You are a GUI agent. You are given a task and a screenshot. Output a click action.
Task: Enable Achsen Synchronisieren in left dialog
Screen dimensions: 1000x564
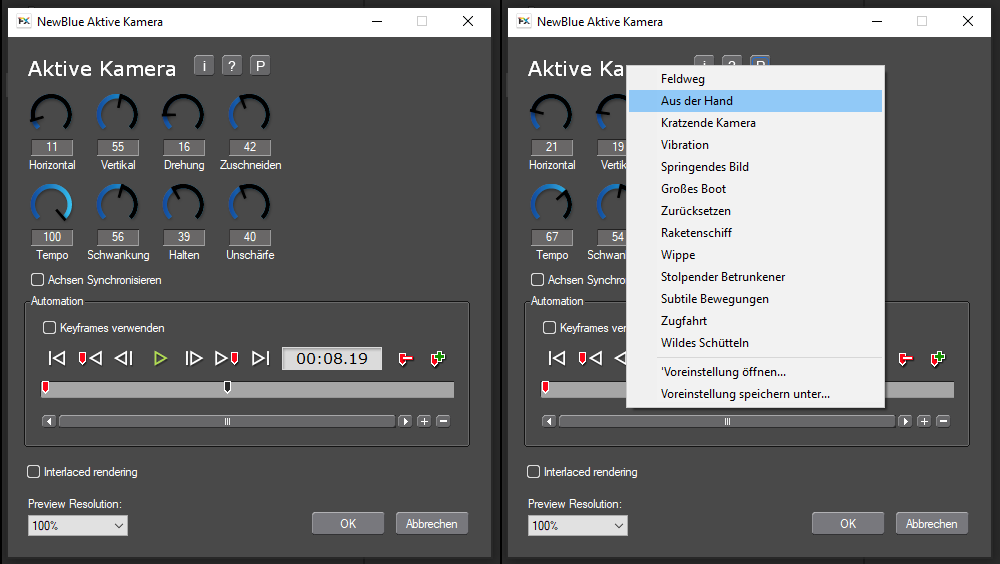[x=38, y=280]
